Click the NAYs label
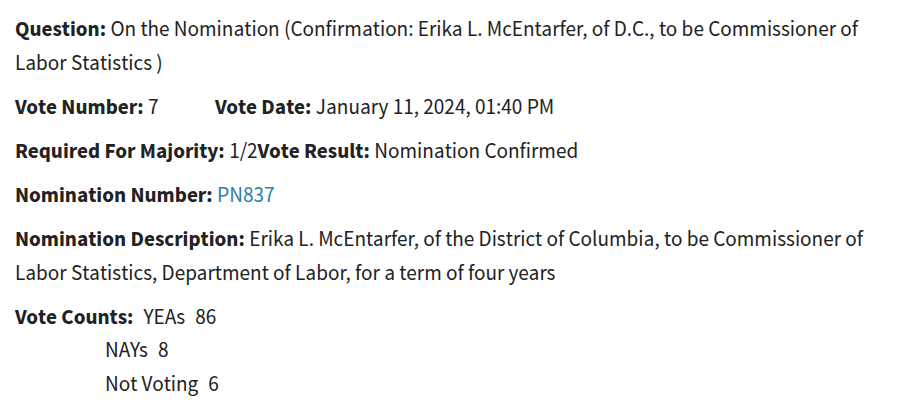The image size is (920, 417). point(126,350)
